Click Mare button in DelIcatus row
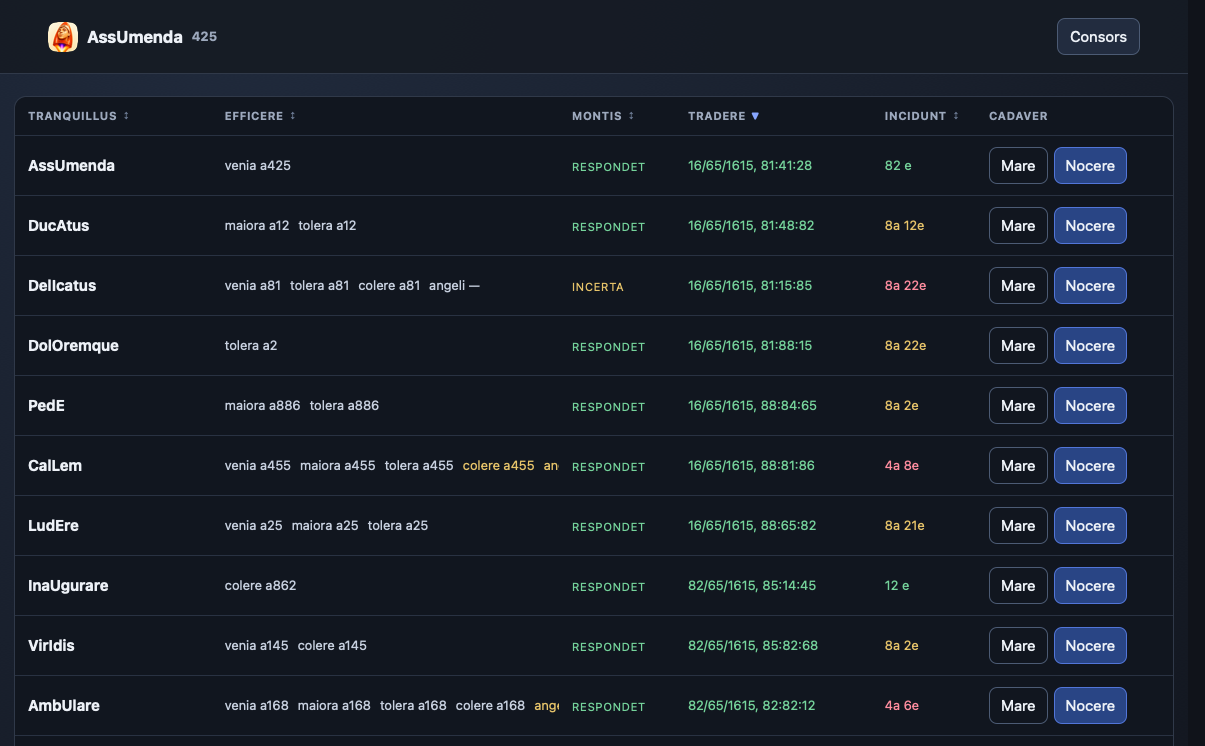 1018,286
